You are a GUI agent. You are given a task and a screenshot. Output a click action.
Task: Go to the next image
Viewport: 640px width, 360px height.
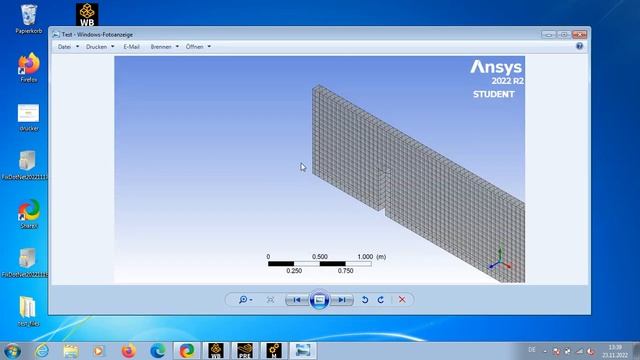pyautogui.click(x=342, y=300)
